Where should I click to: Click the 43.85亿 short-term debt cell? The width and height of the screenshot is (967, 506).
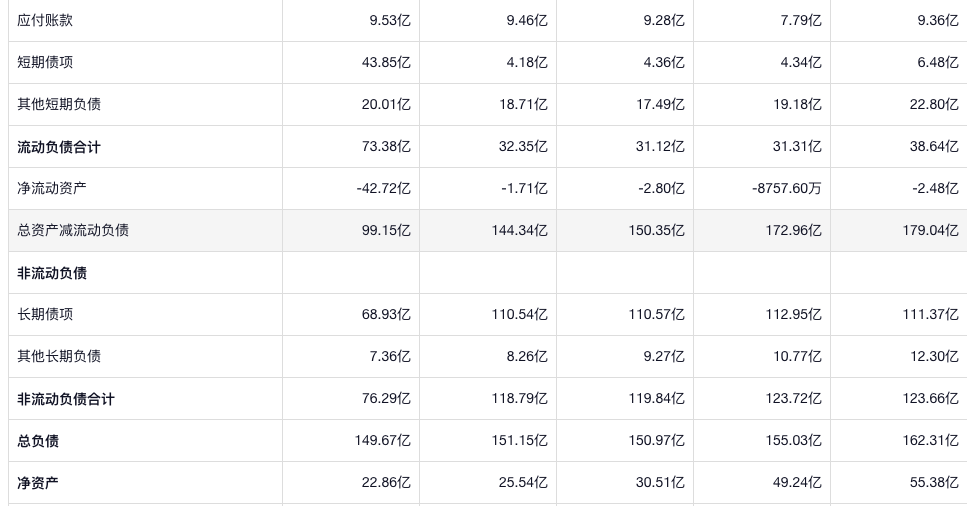[x=386, y=62]
